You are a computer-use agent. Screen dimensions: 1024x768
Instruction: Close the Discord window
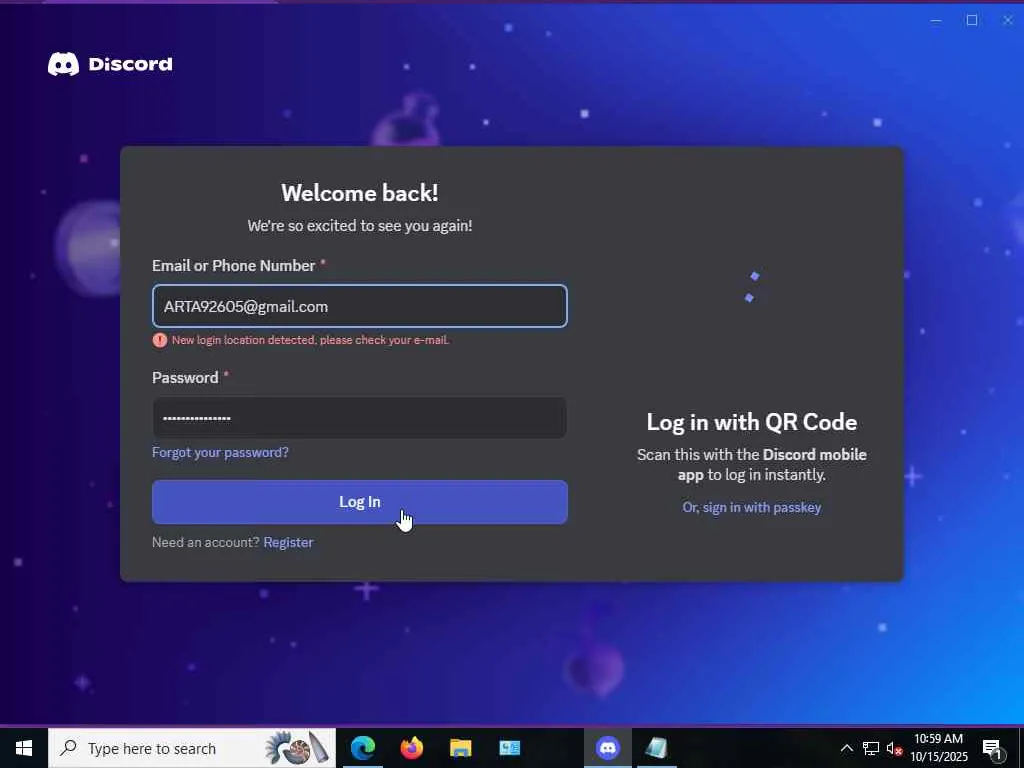(1008, 20)
